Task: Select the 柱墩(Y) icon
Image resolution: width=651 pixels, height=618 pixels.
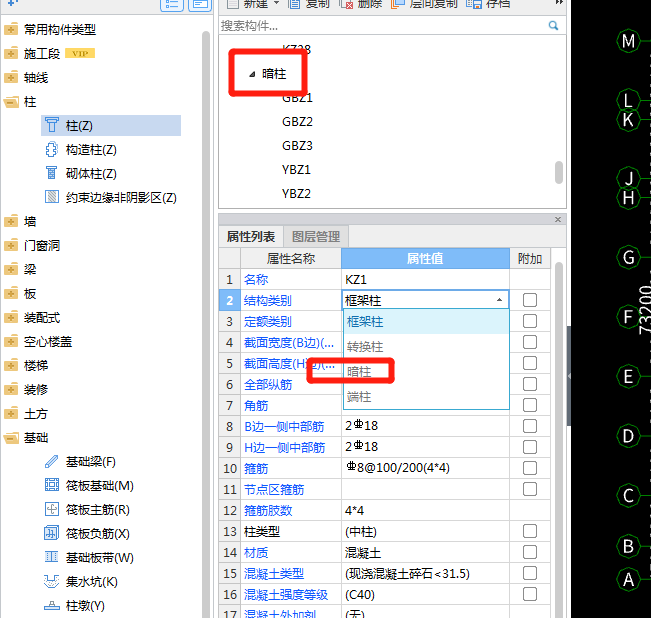Action: point(51,605)
